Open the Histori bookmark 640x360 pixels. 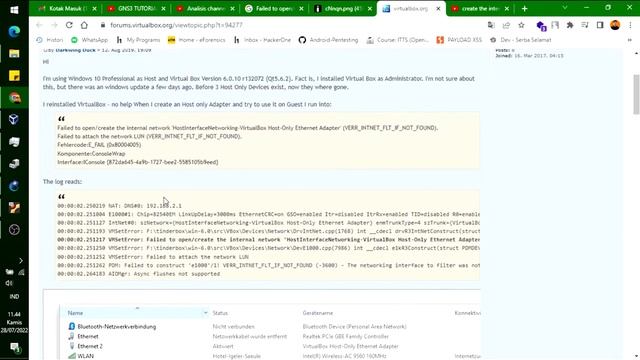[50, 40]
